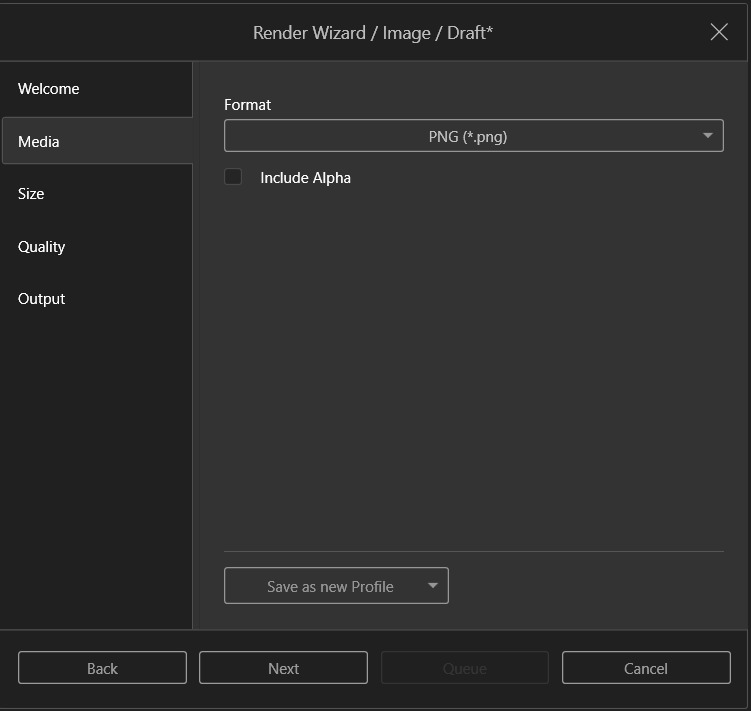Viewport: 751px width, 711px height.
Task: Go to the Size step
Action: click(96, 194)
